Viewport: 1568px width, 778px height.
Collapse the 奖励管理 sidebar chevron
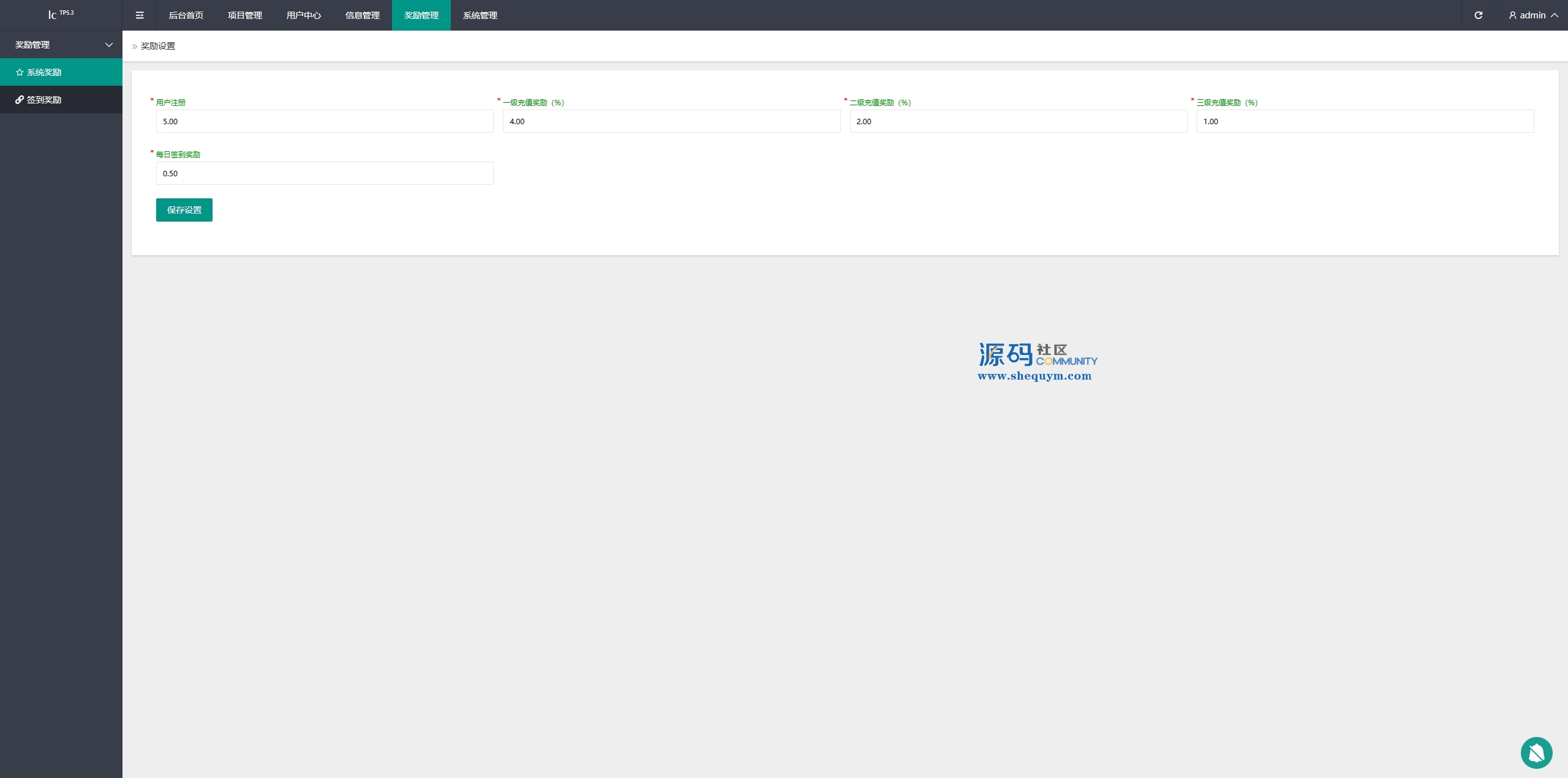click(109, 45)
